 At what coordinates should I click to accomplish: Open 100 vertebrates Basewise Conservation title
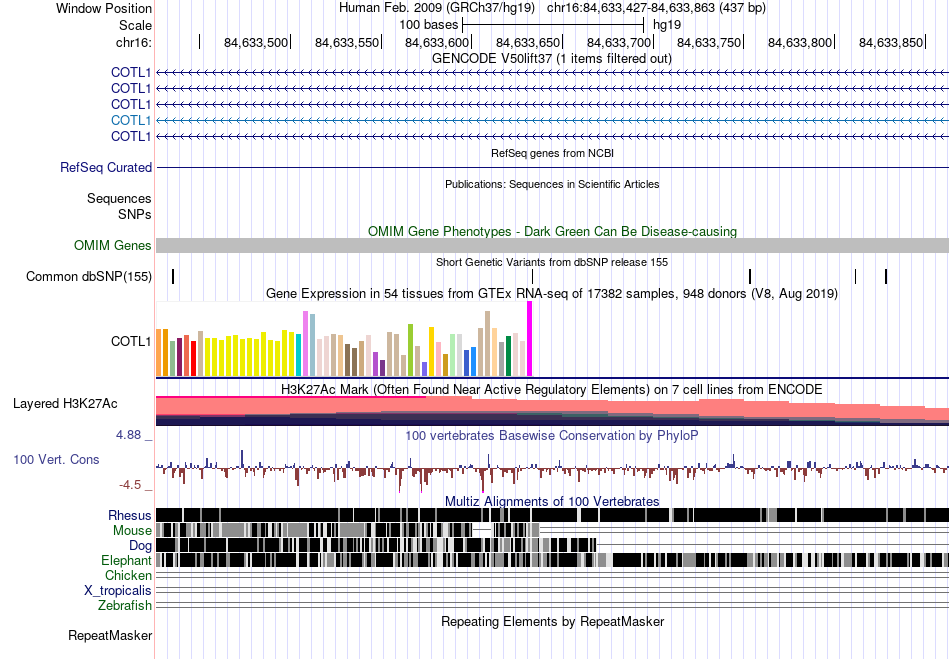[x=552, y=435]
